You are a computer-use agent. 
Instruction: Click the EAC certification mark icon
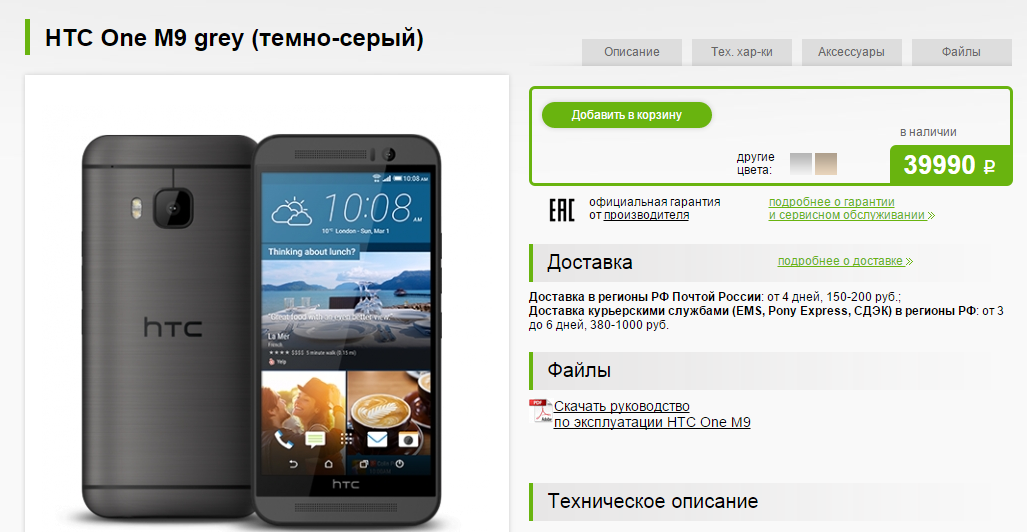[x=561, y=210]
